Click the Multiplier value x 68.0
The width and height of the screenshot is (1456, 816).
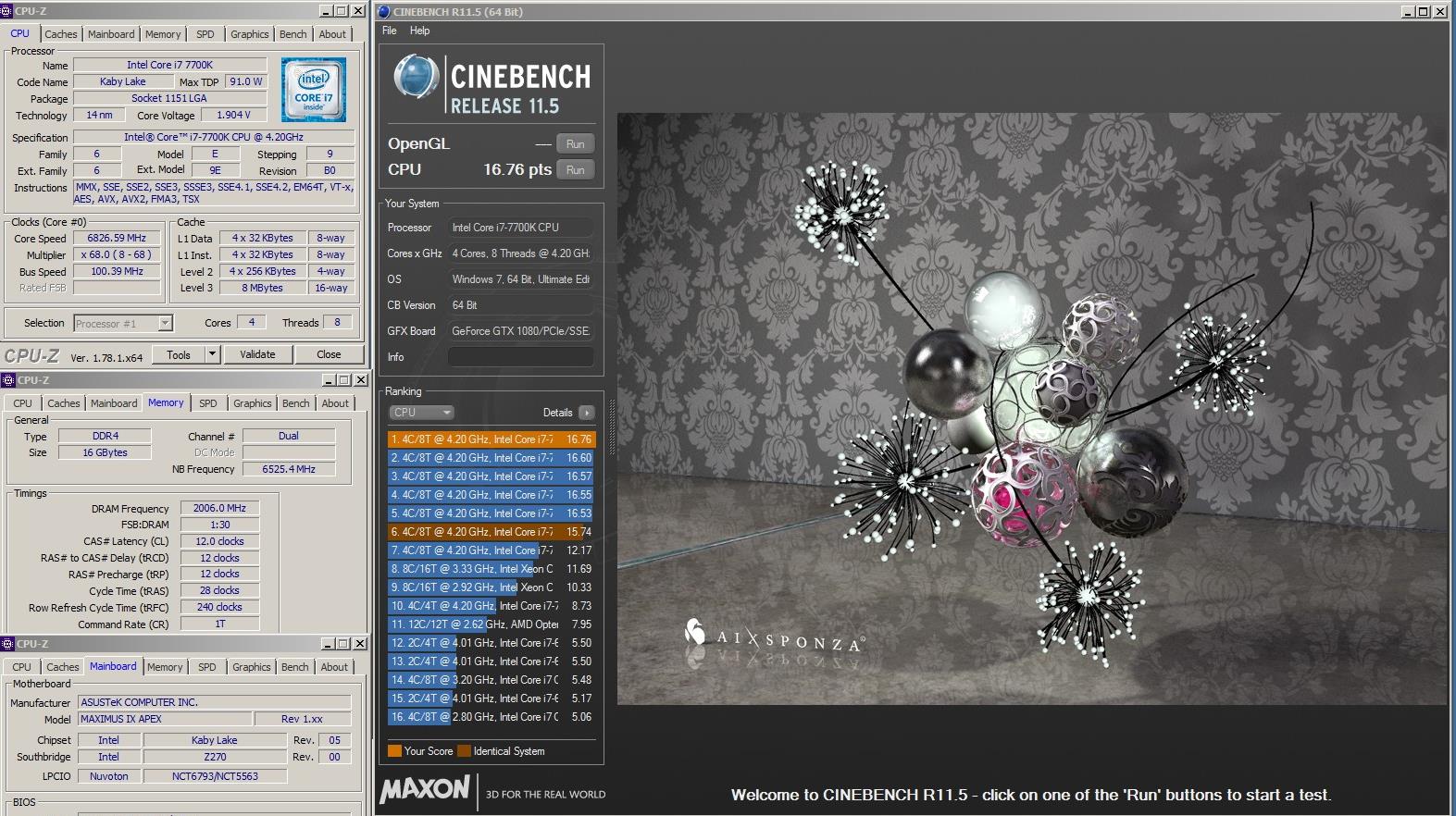coord(118,255)
